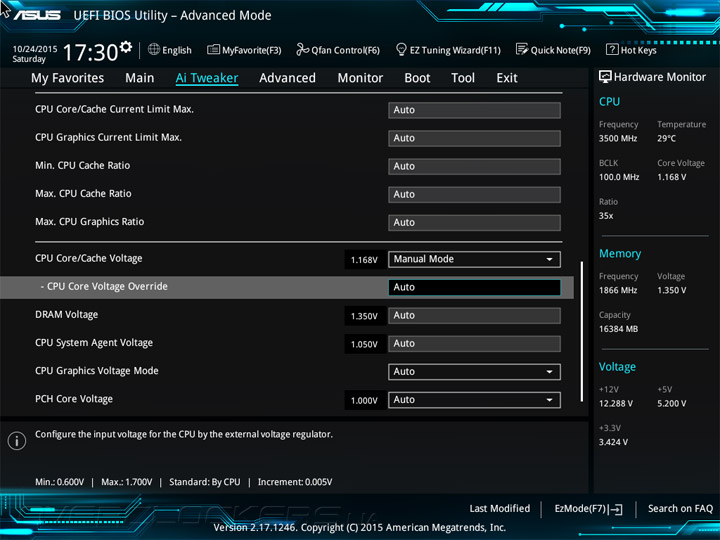The height and width of the screenshot is (540, 720).
Task: Click Search on FAQ link
Action: pos(680,509)
